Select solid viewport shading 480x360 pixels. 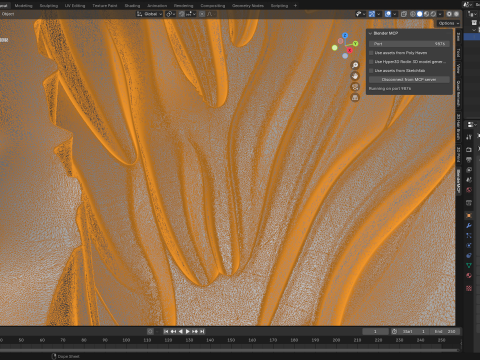click(420, 14)
